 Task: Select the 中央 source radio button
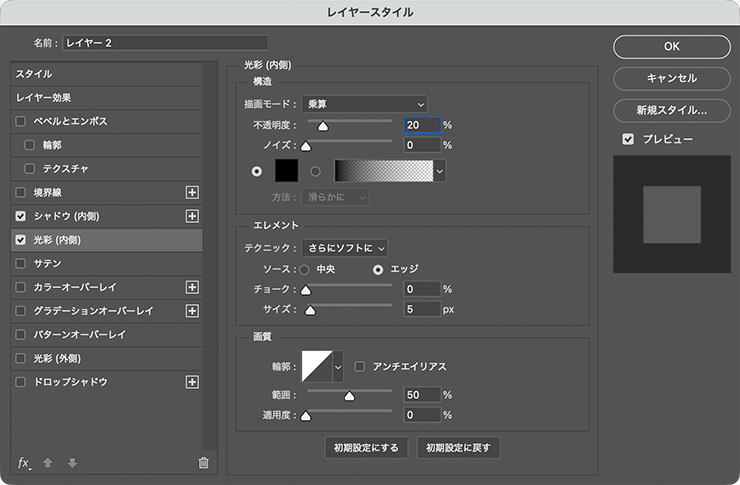305,269
